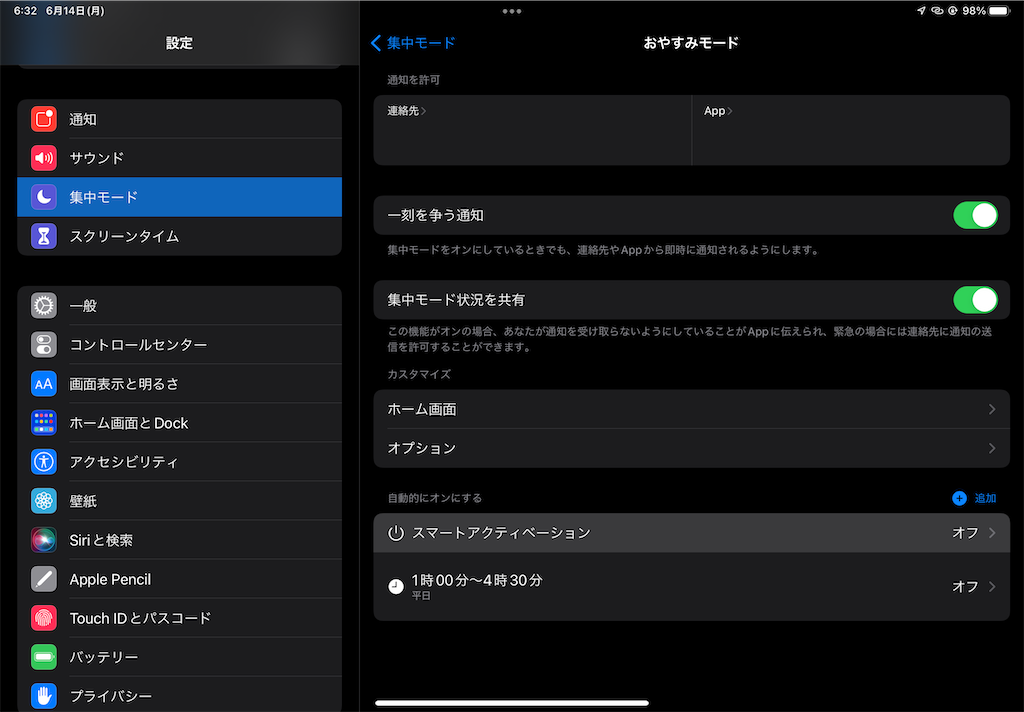Select スクリーンタイム in the settings sidebar

(180, 236)
